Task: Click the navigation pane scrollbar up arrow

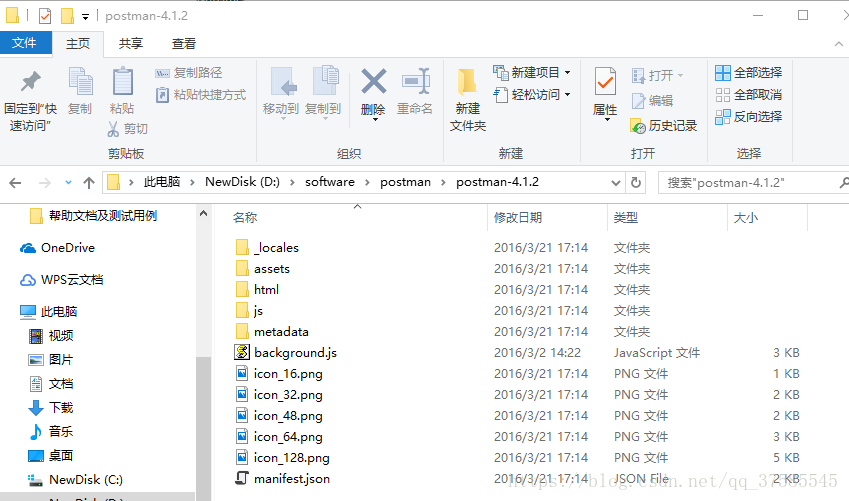Action: (203, 213)
